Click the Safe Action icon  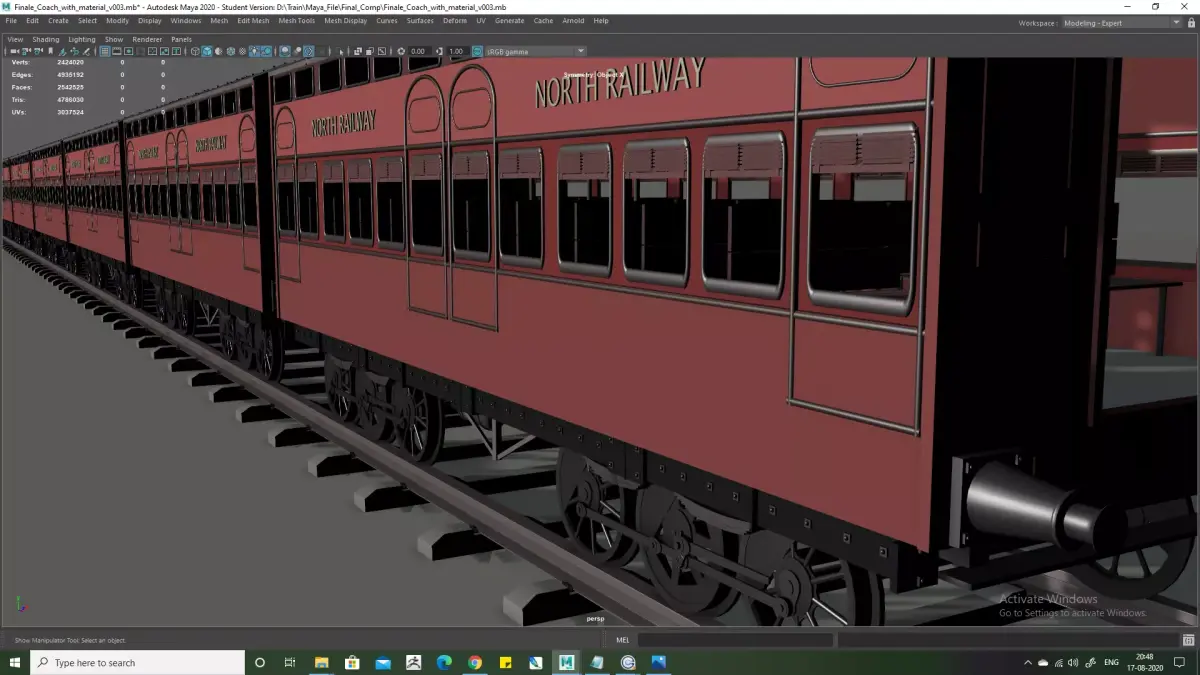pyautogui.click(x=164, y=51)
